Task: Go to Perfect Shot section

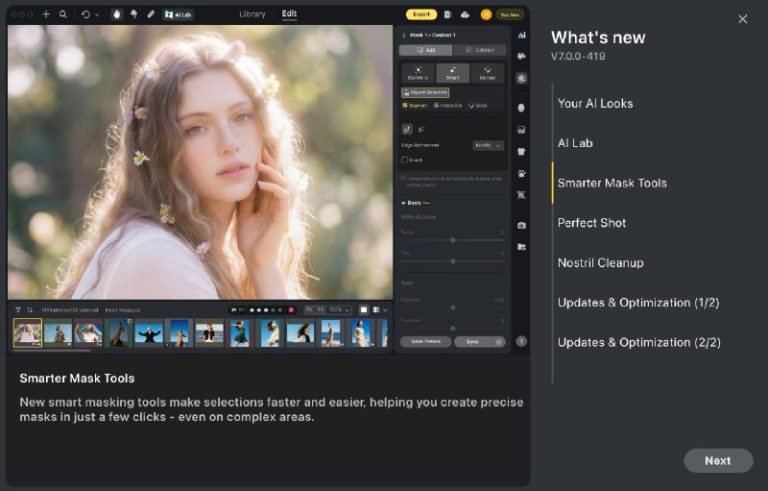Action: (592, 223)
